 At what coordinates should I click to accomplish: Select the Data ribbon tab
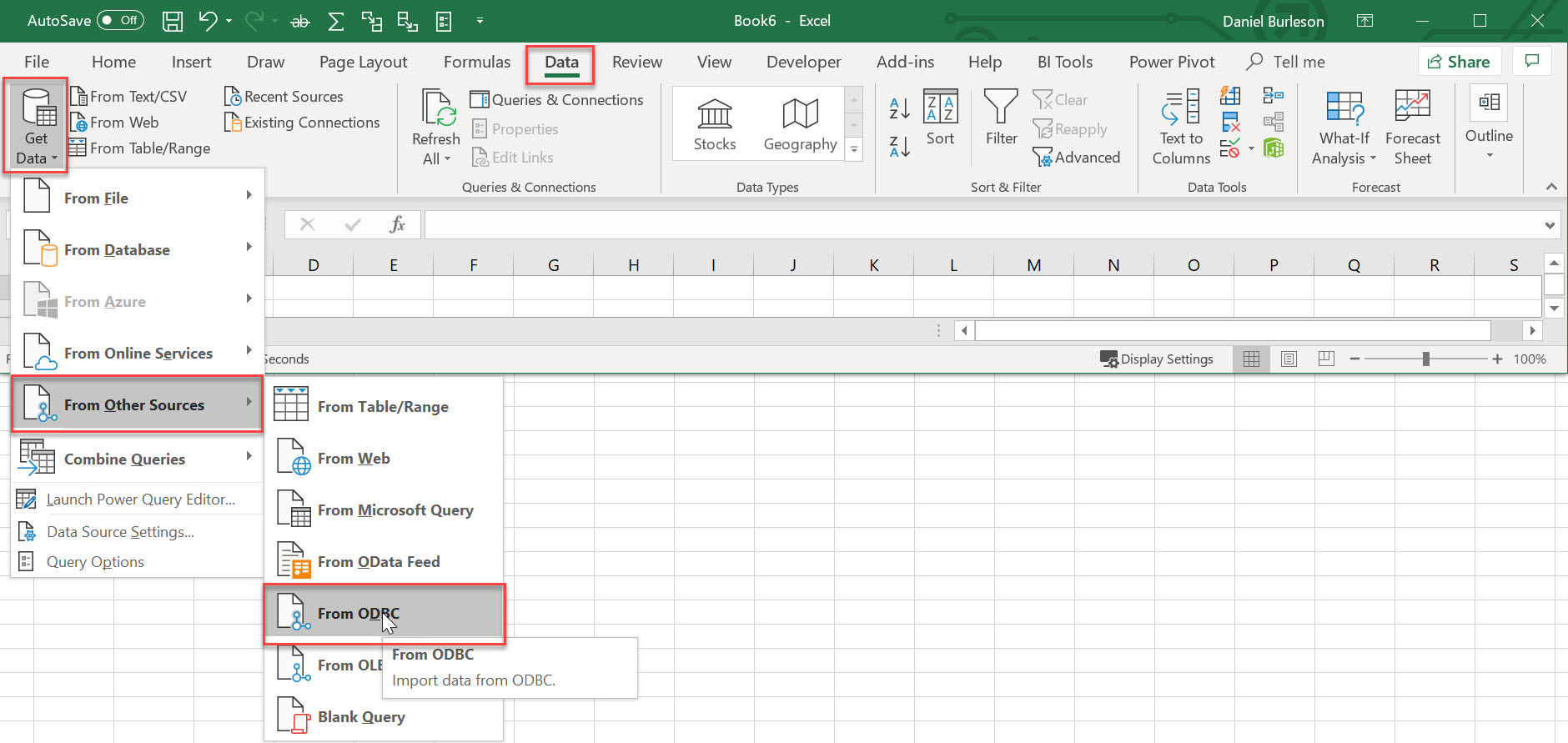(x=561, y=63)
